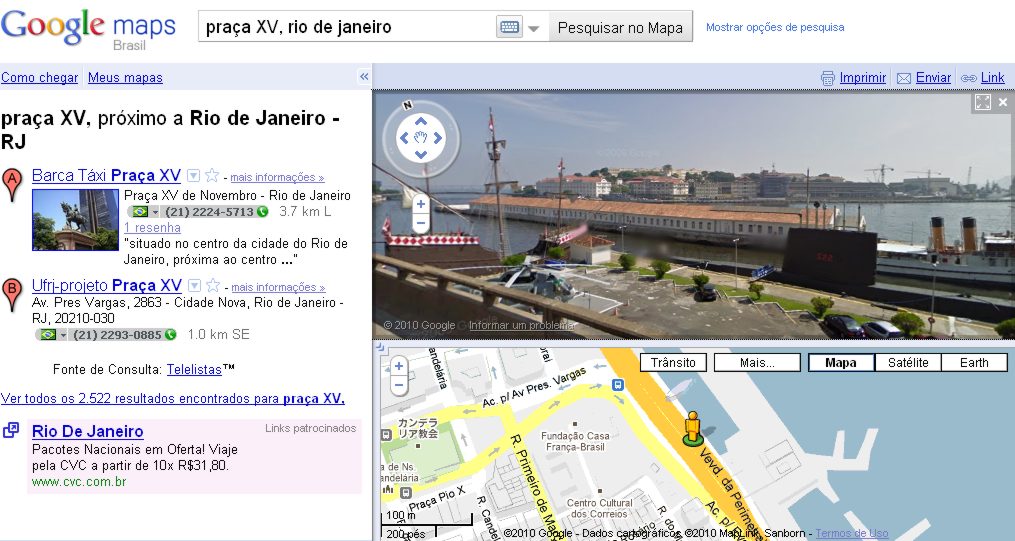The image size is (1015, 541).
Task: Click red marker B pin in results
Action: [12, 294]
